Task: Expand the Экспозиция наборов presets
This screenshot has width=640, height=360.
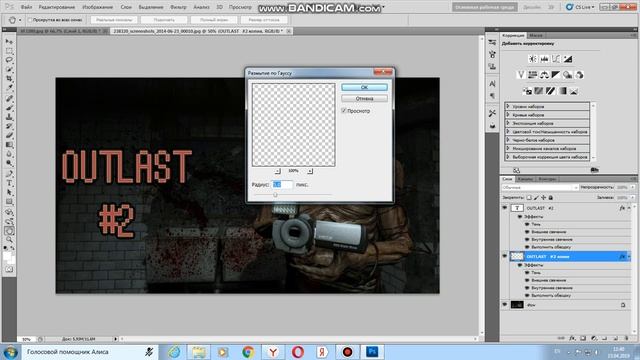Action: [x=508, y=123]
